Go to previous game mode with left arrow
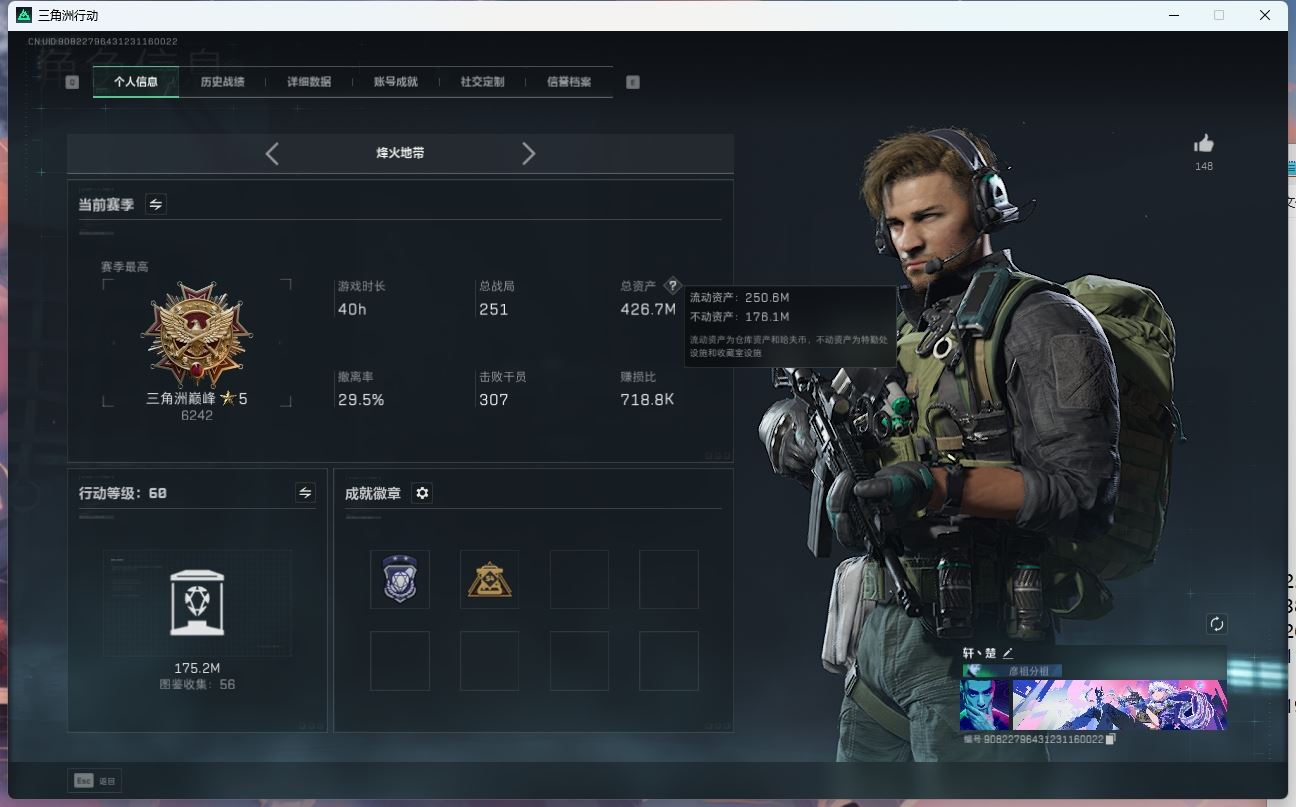1296x807 pixels. point(272,153)
